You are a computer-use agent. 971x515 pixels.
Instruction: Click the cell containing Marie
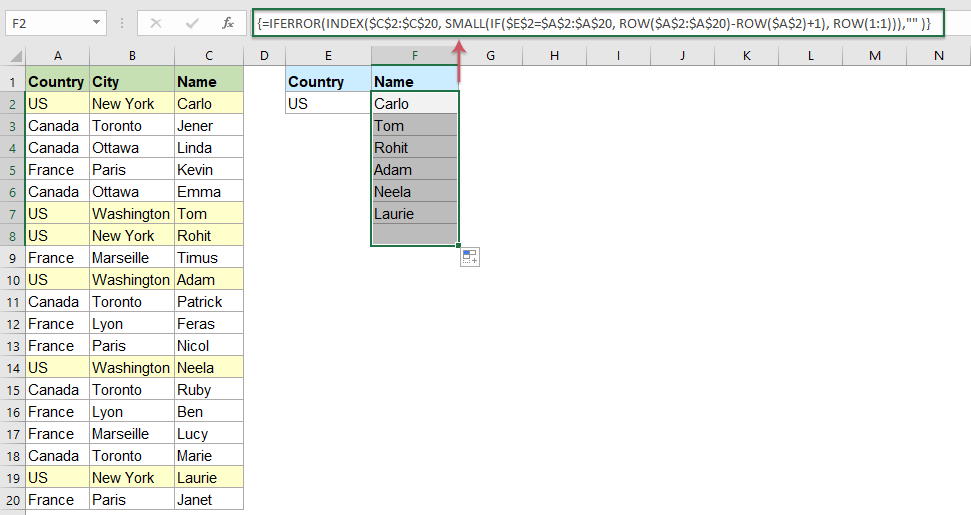(209, 456)
